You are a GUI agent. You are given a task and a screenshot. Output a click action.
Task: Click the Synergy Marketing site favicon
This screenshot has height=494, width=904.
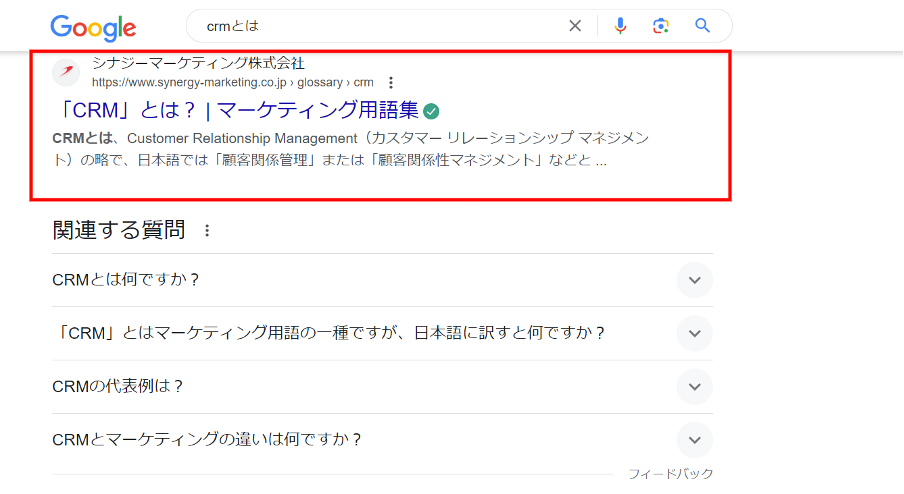click(x=66, y=71)
